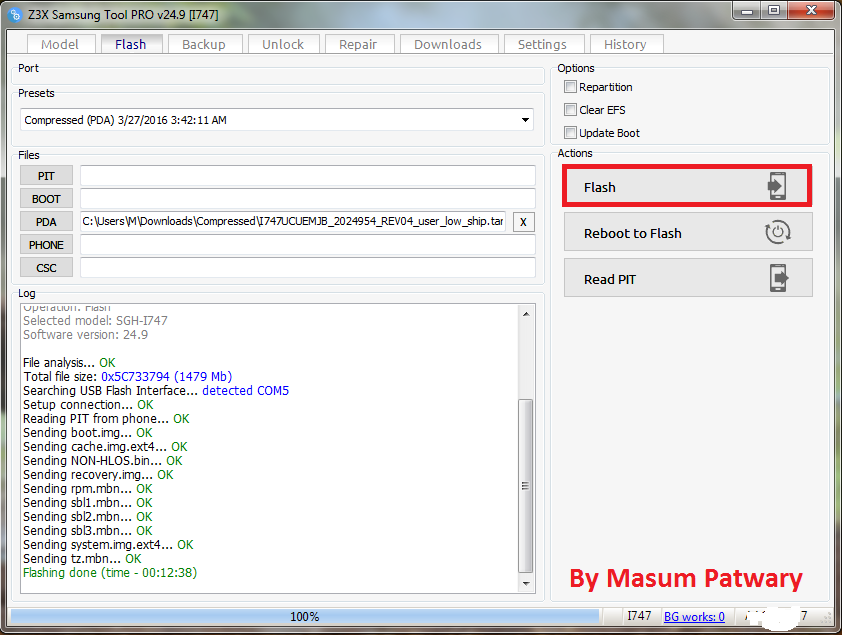Click the "Sending recovery.img" log line
The height and width of the screenshot is (635, 842).
[x=98, y=475]
